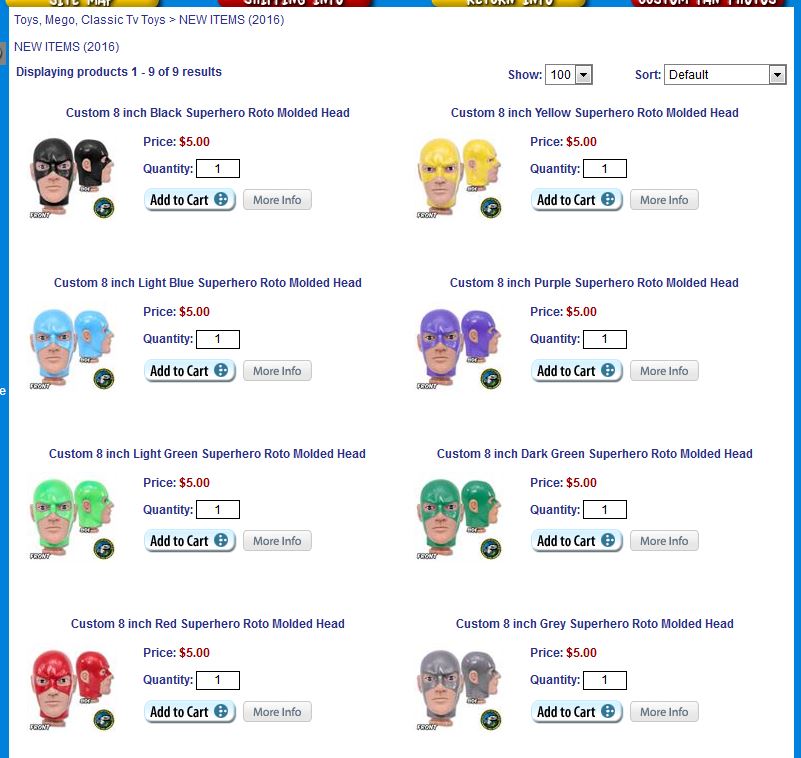The height and width of the screenshot is (758, 801).
Task: Add the Light Blue superhero head to cart
Action: point(190,371)
